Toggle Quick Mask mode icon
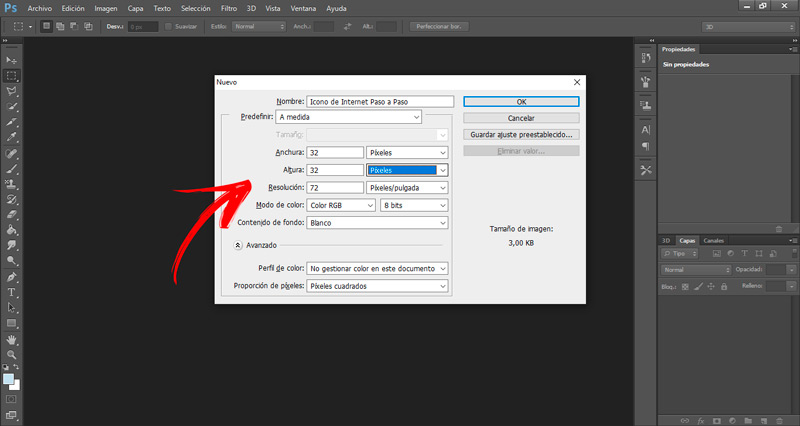 coord(11,399)
